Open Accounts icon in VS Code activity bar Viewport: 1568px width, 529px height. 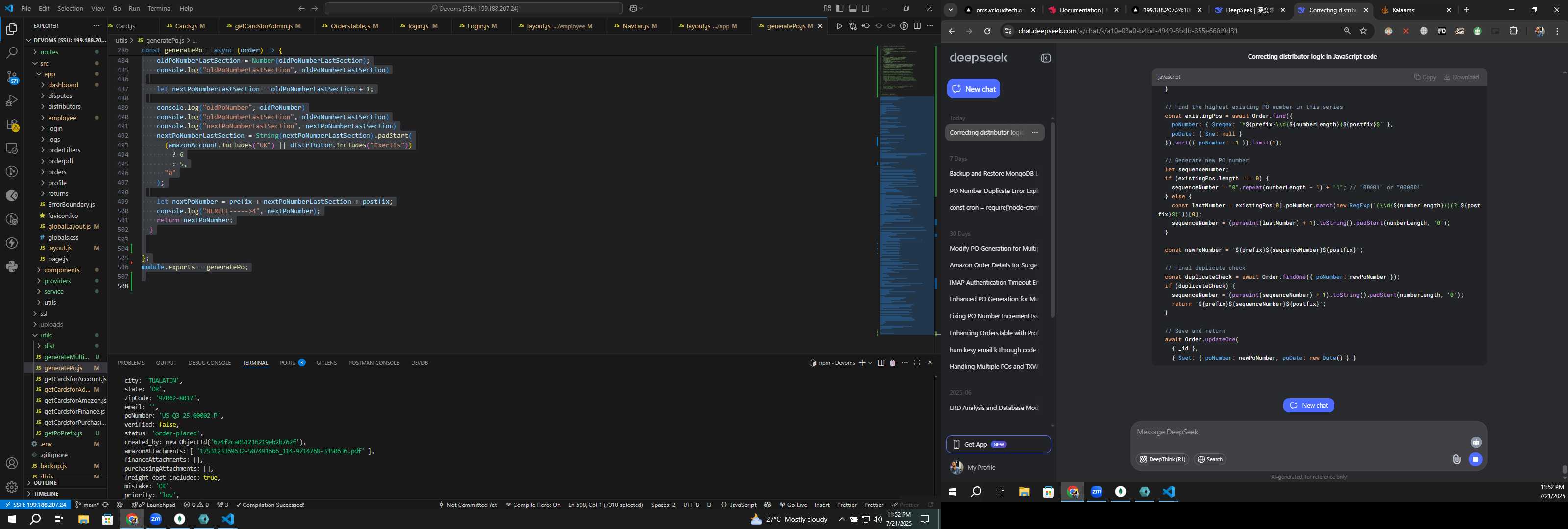coord(12,464)
